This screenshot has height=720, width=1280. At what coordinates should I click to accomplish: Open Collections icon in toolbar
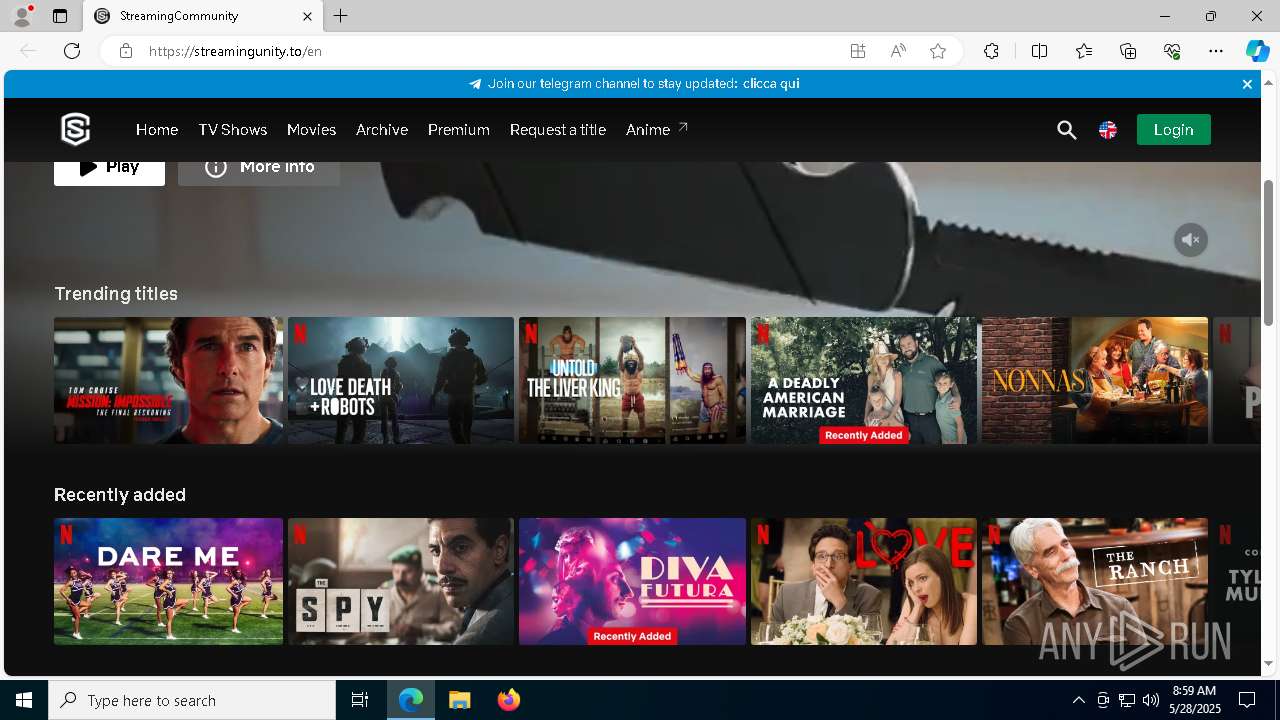click(1128, 51)
